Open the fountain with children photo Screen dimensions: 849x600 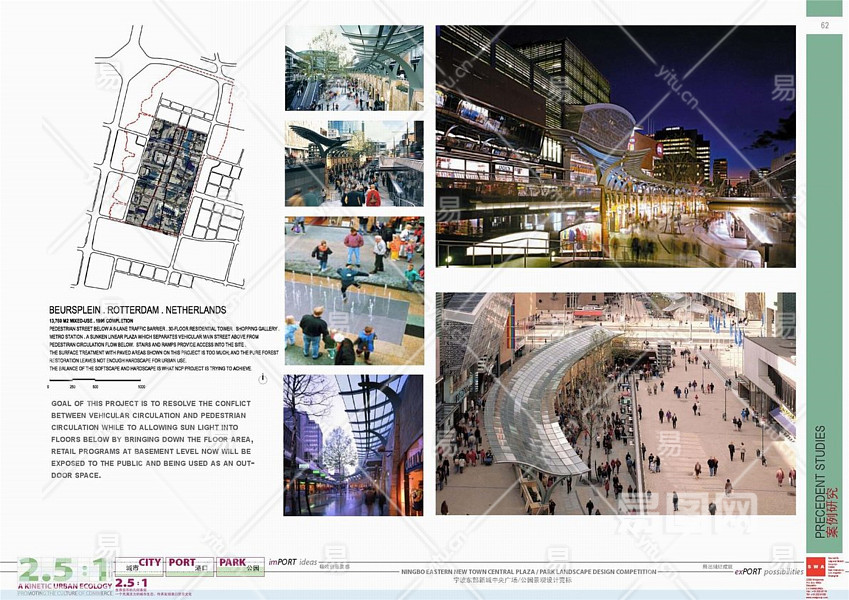coord(354,290)
